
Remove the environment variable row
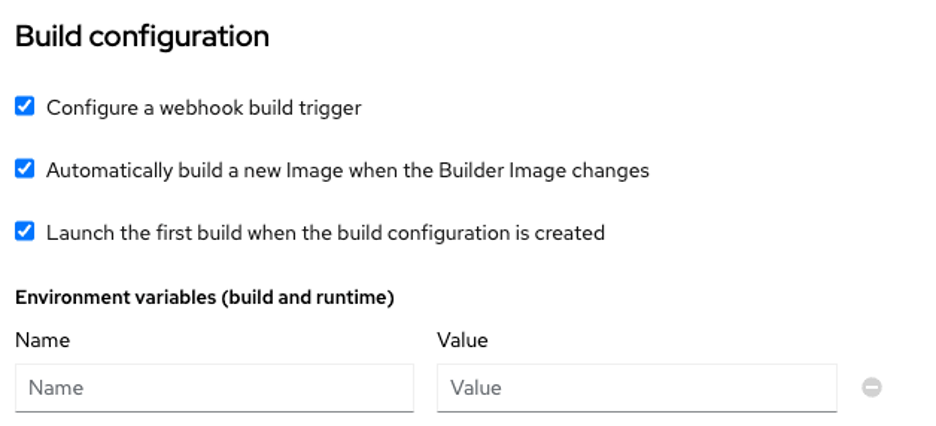(x=872, y=388)
